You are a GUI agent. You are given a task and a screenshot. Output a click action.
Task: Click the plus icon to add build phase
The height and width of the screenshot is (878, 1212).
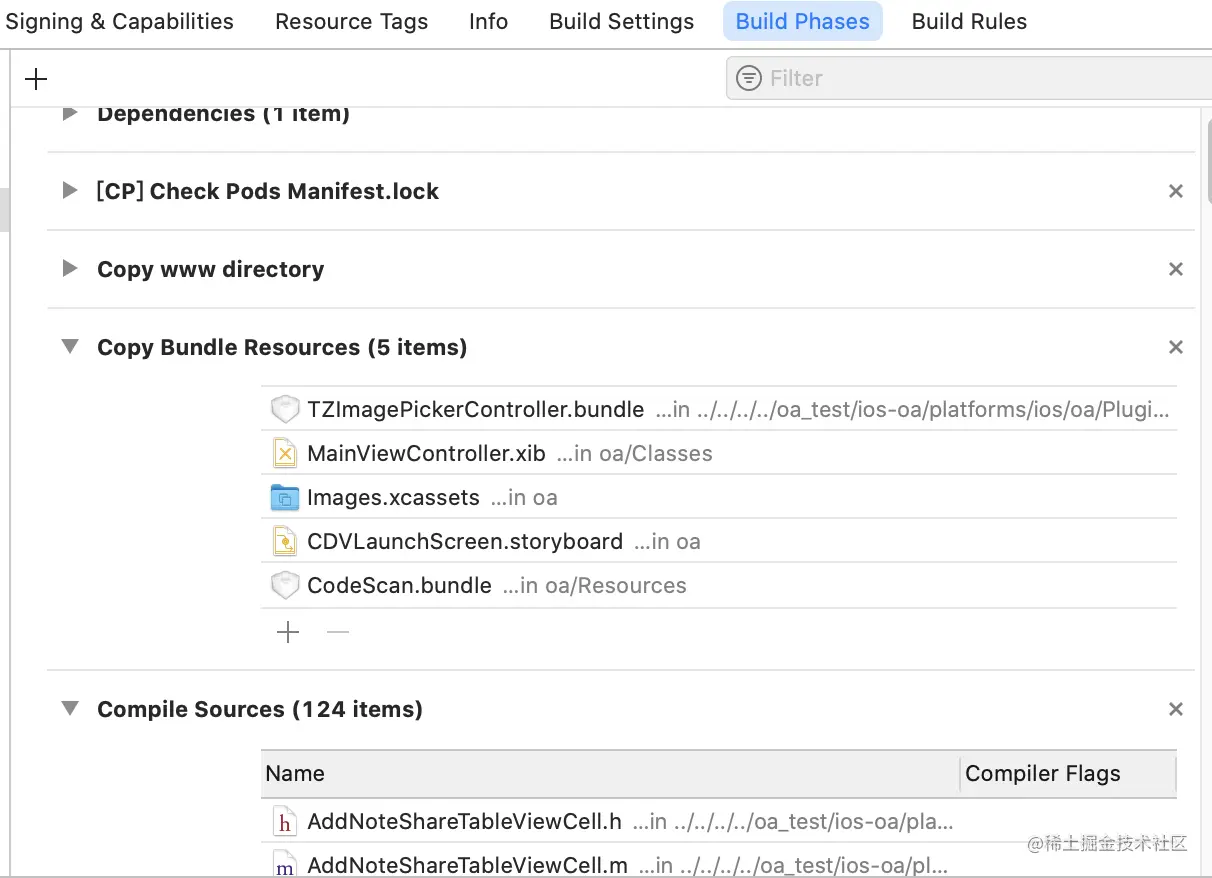tap(36, 79)
